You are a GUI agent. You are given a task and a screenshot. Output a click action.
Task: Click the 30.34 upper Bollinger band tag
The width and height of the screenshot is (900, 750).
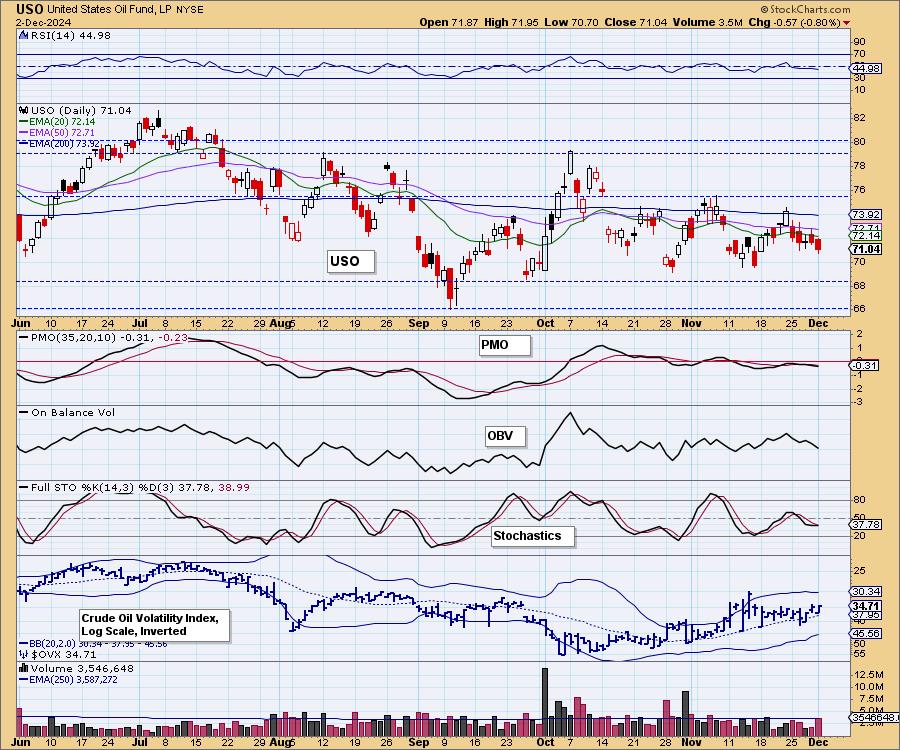(x=866, y=591)
